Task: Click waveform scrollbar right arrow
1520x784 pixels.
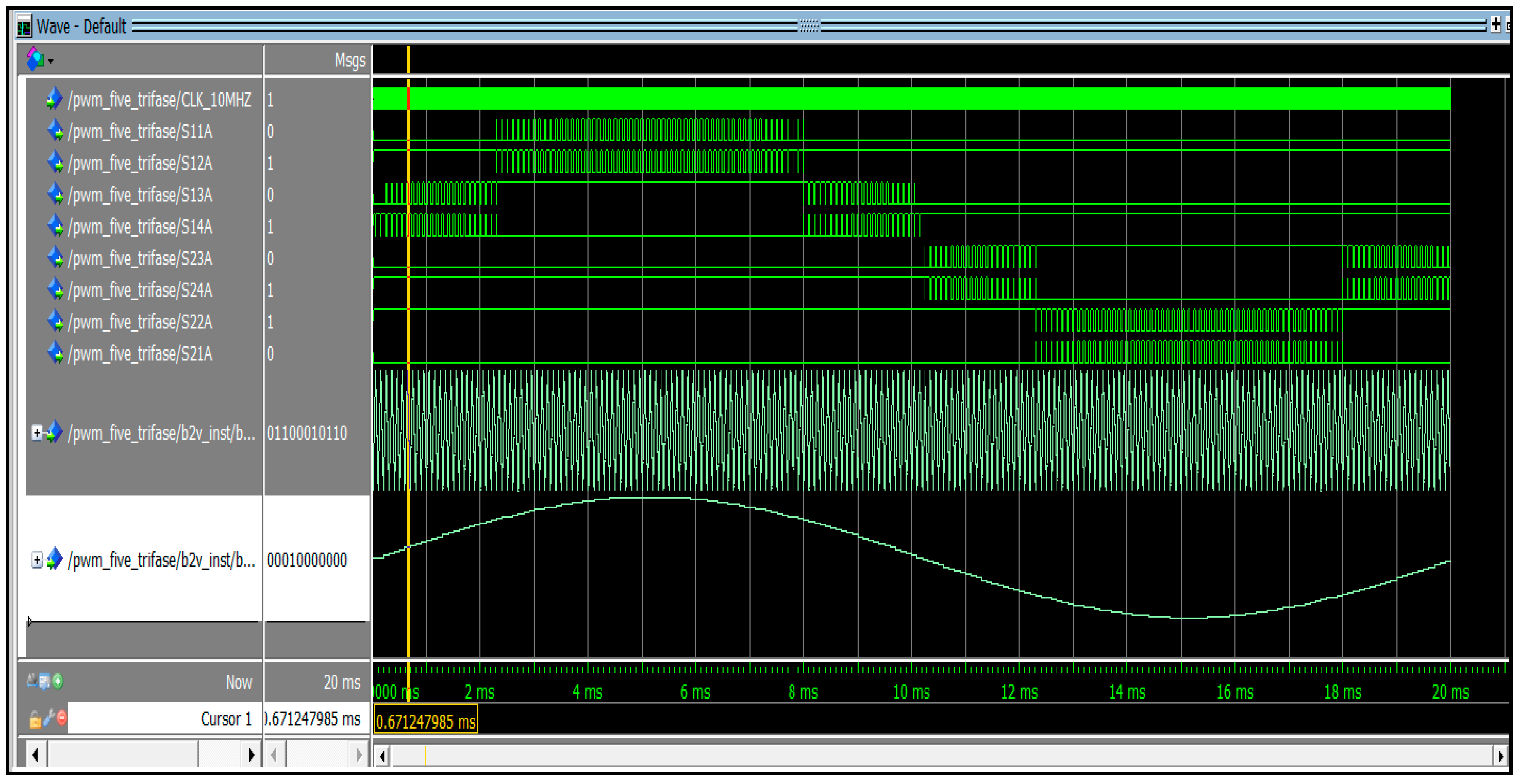Action: [1501, 756]
